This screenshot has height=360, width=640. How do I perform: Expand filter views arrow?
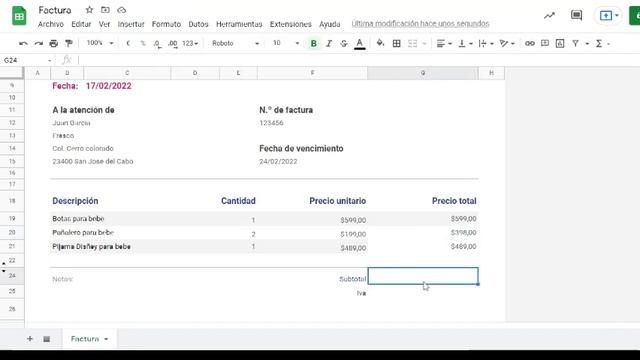click(587, 44)
